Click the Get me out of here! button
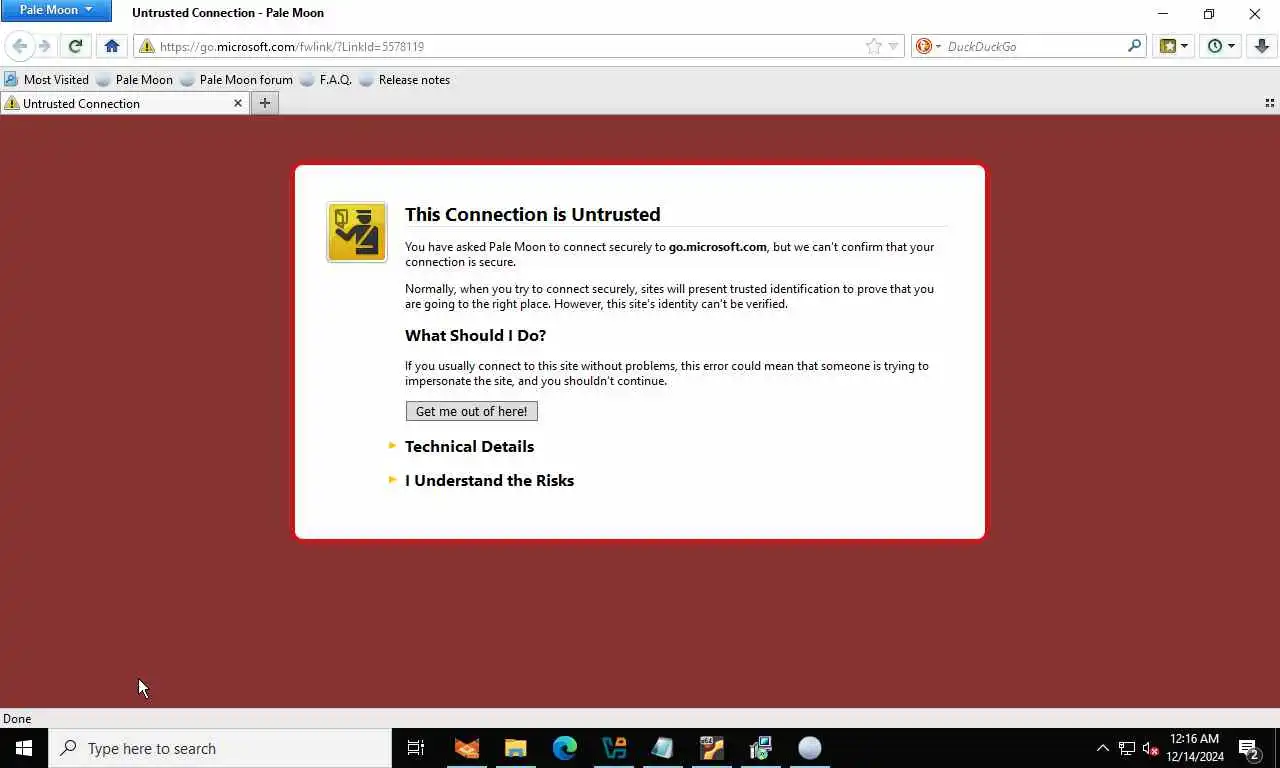This screenshot has height=768, width=1280. tap(471, 411)
